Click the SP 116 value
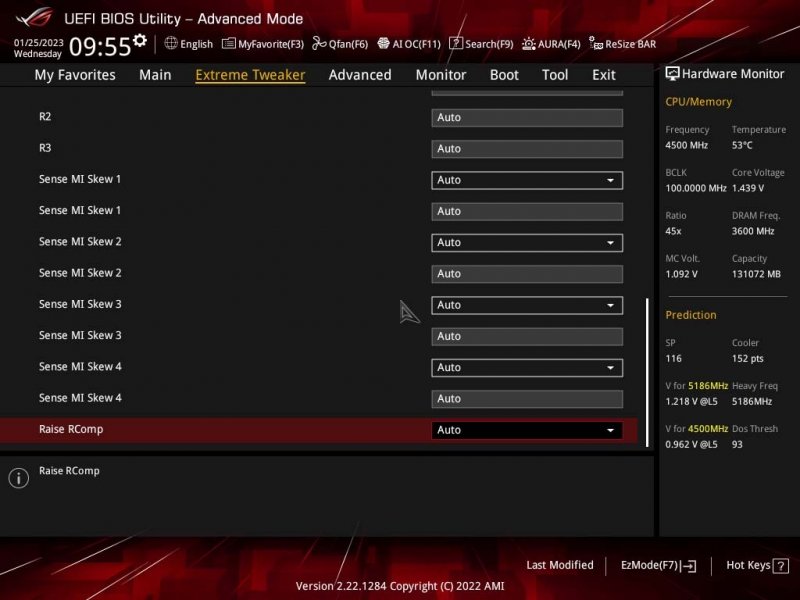 pyautogui.click(x=673, y=358)
